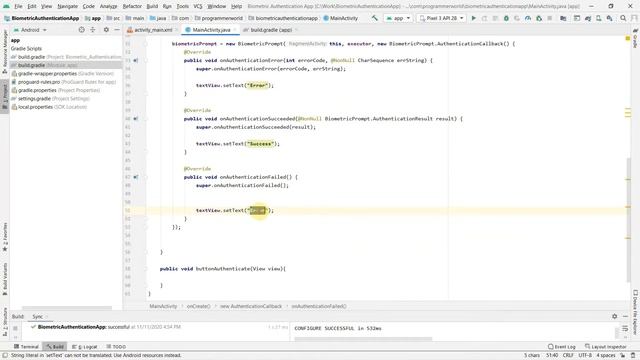
Task: Change the 4 spaces indent setting
Action: coord(606,356)
